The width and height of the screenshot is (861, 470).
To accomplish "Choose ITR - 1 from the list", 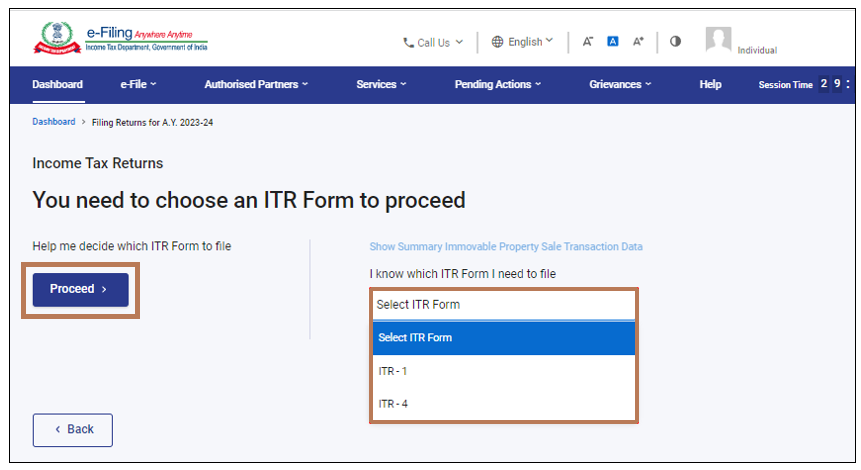I will pos(393,371).
